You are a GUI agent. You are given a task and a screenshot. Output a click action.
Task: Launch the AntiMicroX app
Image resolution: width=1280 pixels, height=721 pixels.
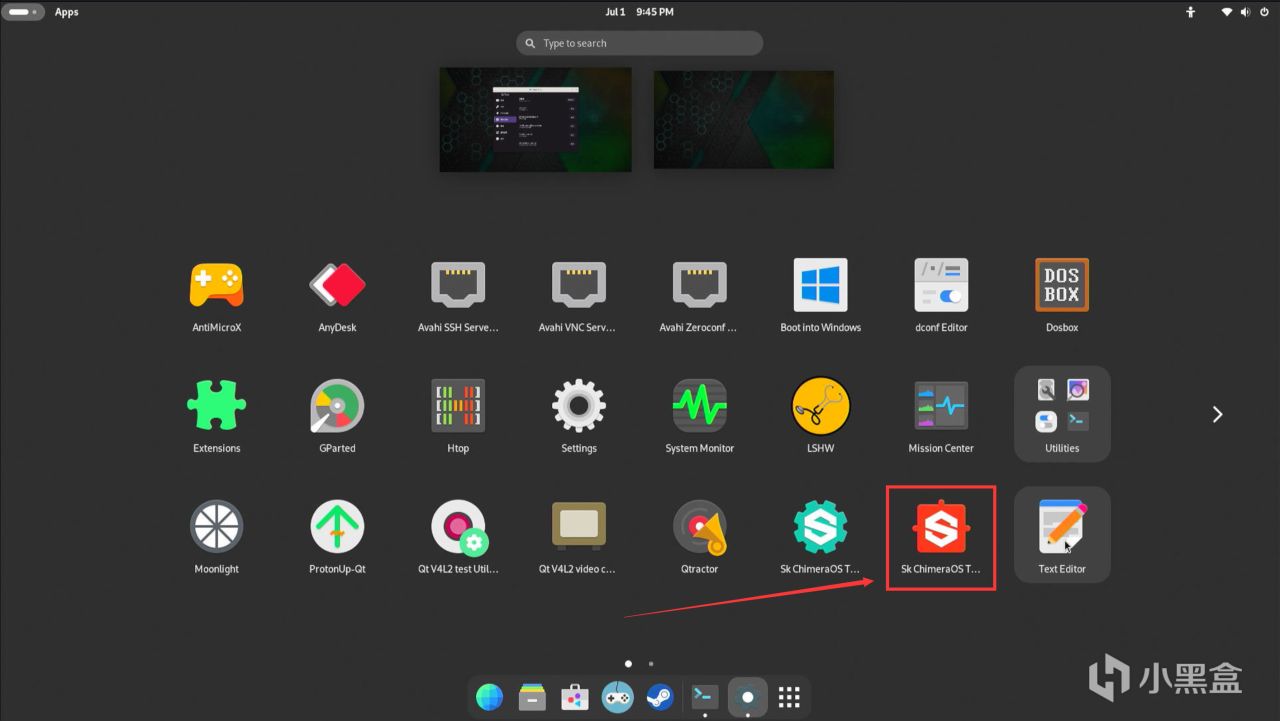click(x=216, y=286)
